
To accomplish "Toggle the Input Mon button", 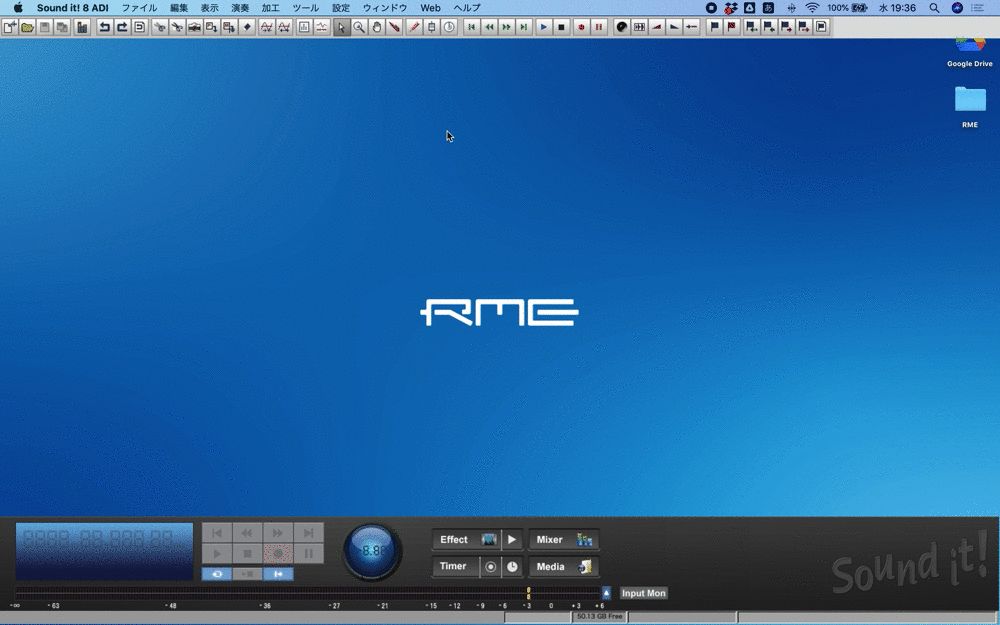I will tap(643, 593).
